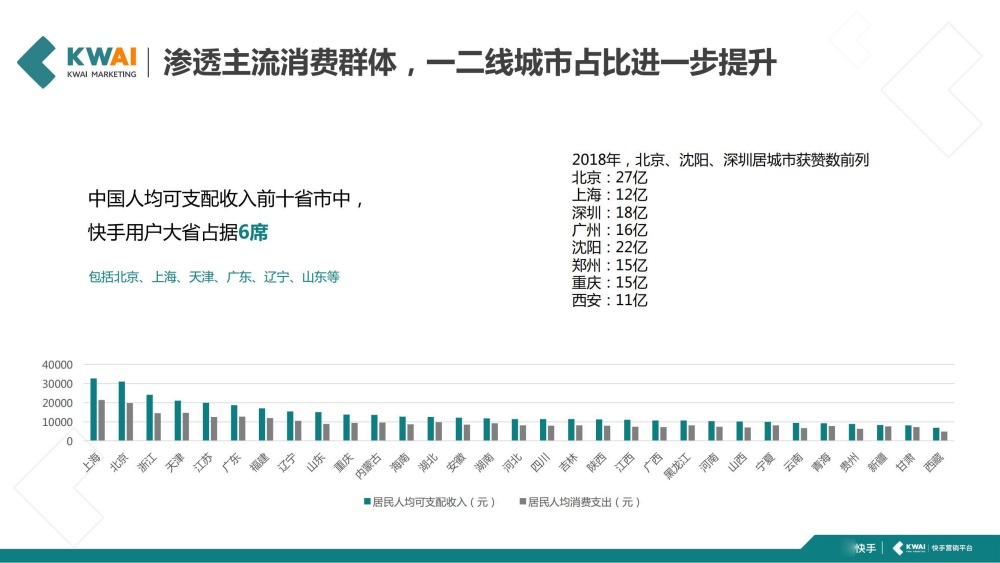Click the teal income bar for 广东
This screenshot has width=1000, height=563.
234,423
